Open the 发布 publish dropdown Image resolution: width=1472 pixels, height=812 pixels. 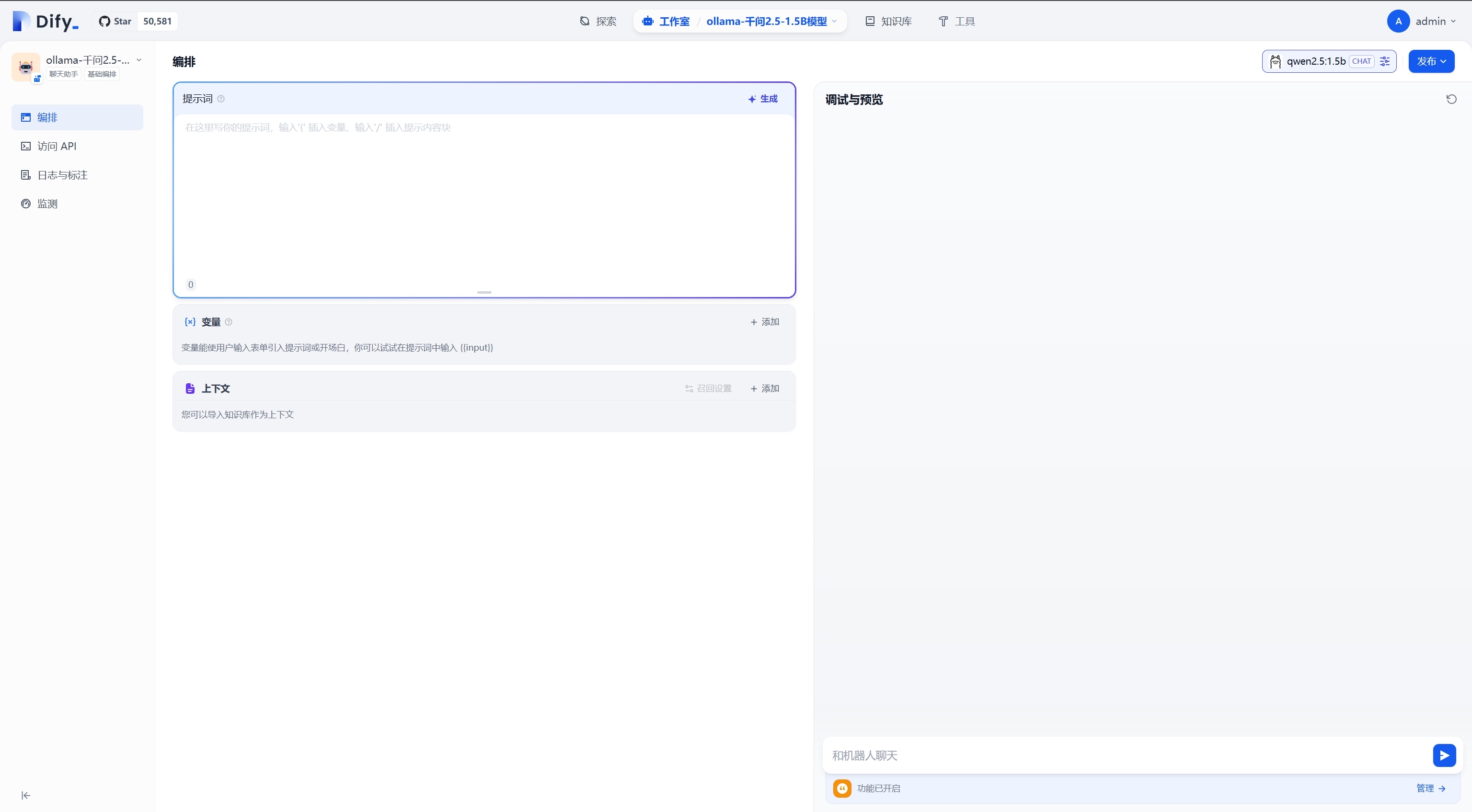click(x=1431, y=61)
